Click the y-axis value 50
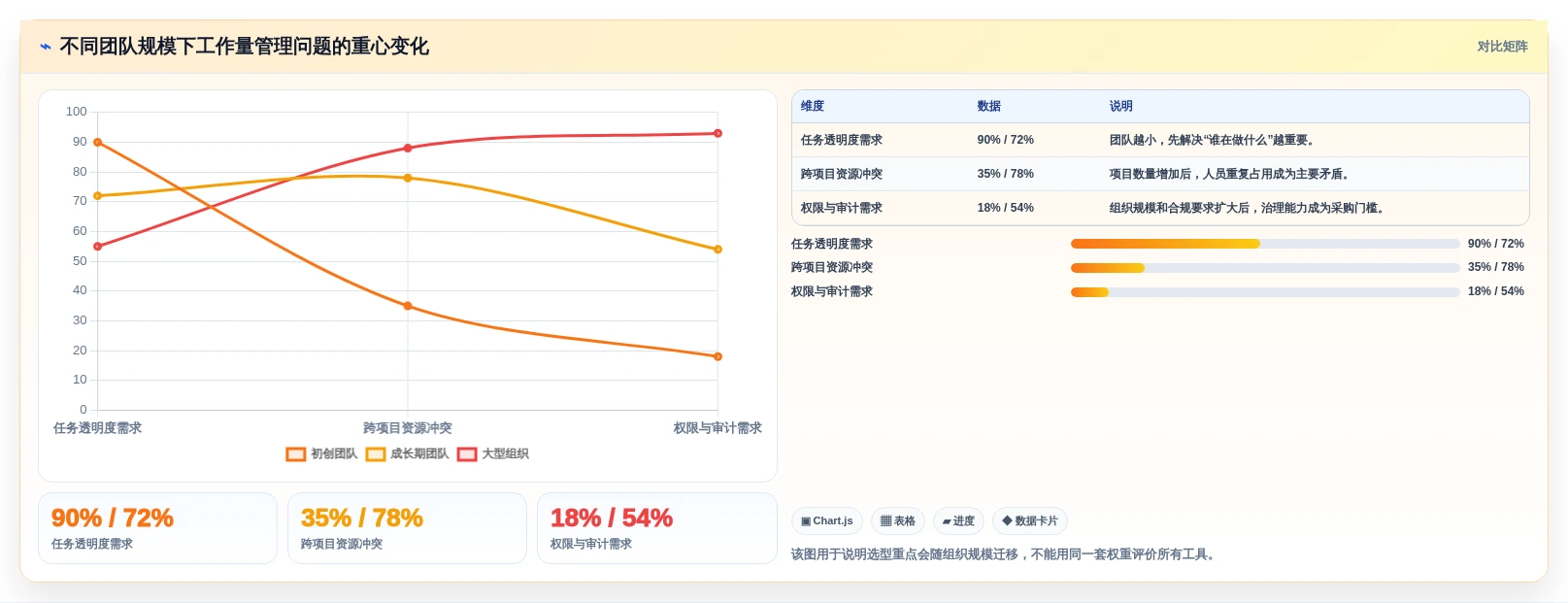 (x=80, y=261)
